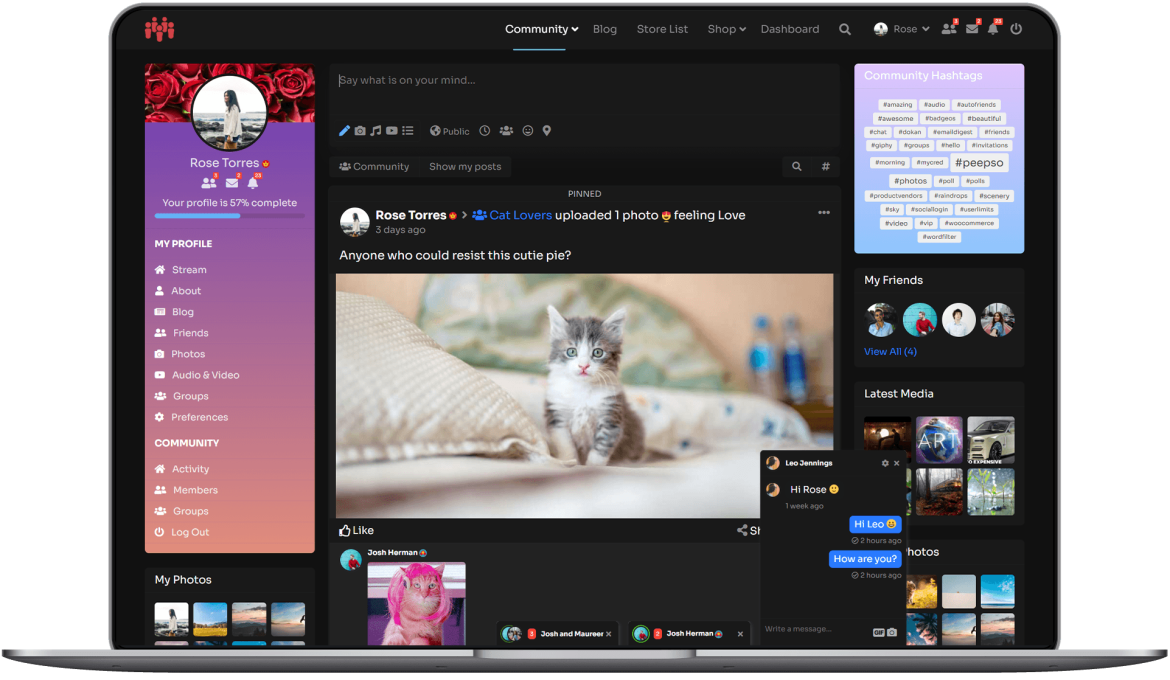Open the mood smiley icon in composer
1170x680 pixels.
[528, 131]
